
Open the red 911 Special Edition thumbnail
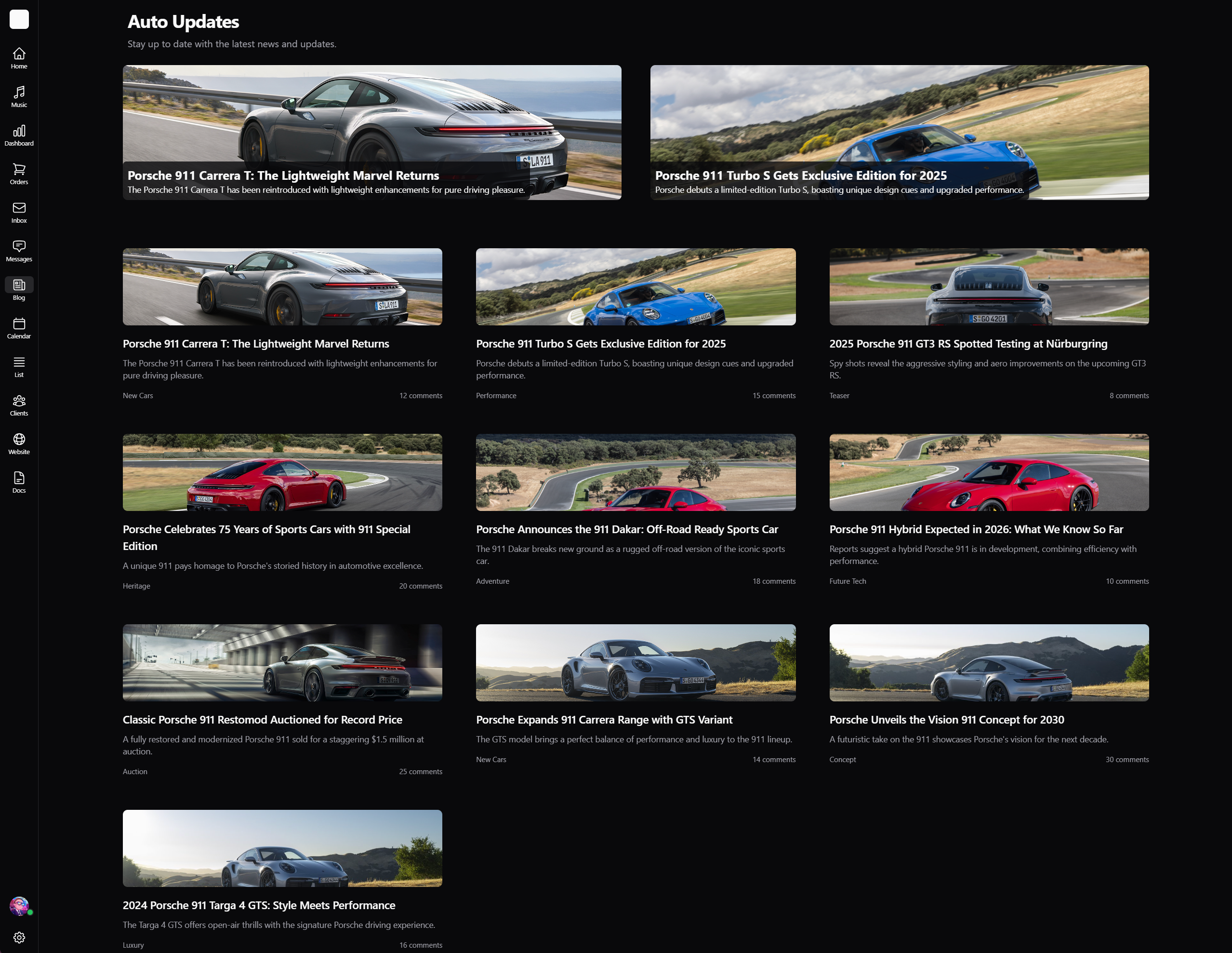pos(282,472)
